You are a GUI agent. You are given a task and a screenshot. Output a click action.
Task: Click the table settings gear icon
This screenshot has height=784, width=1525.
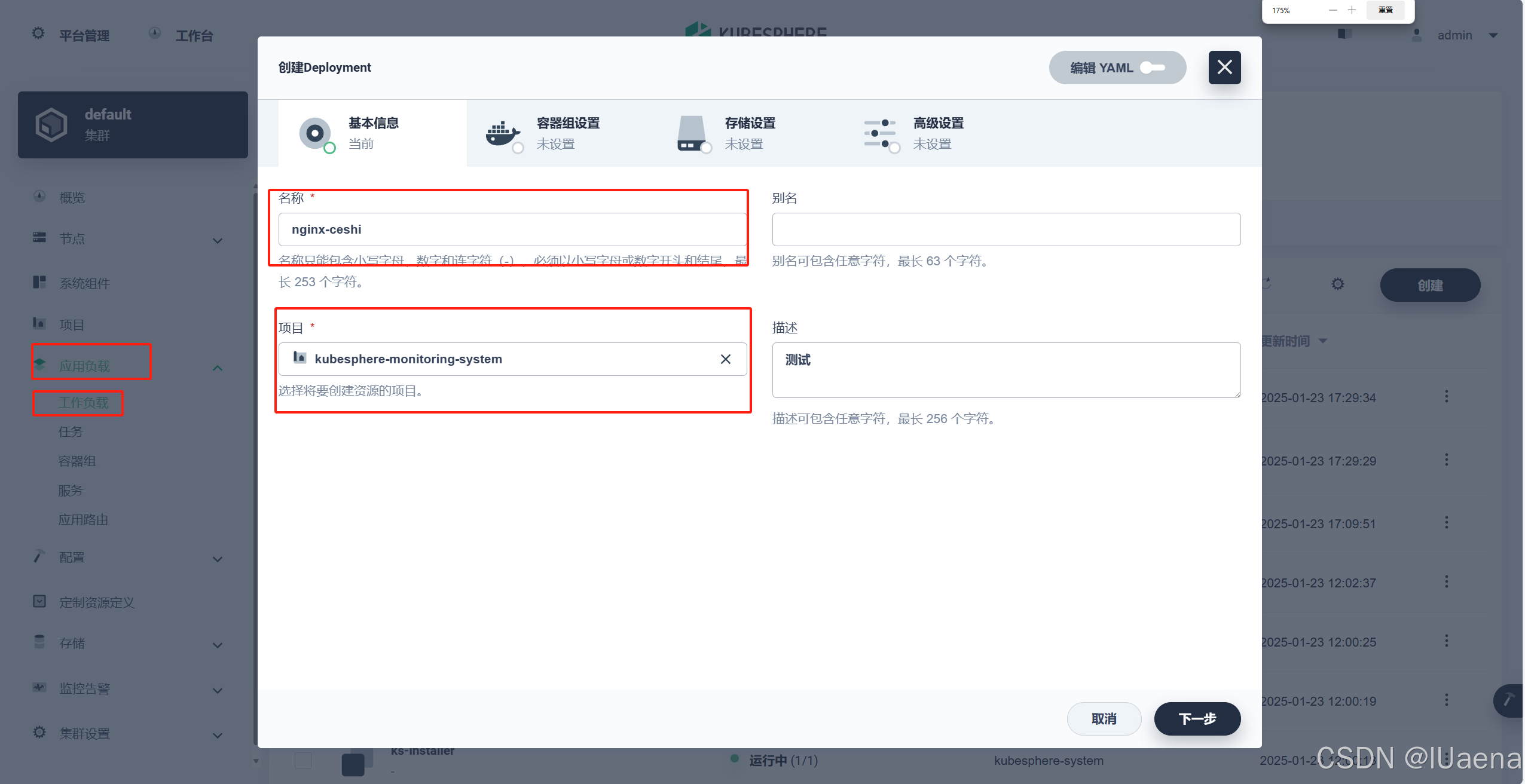1338,284
